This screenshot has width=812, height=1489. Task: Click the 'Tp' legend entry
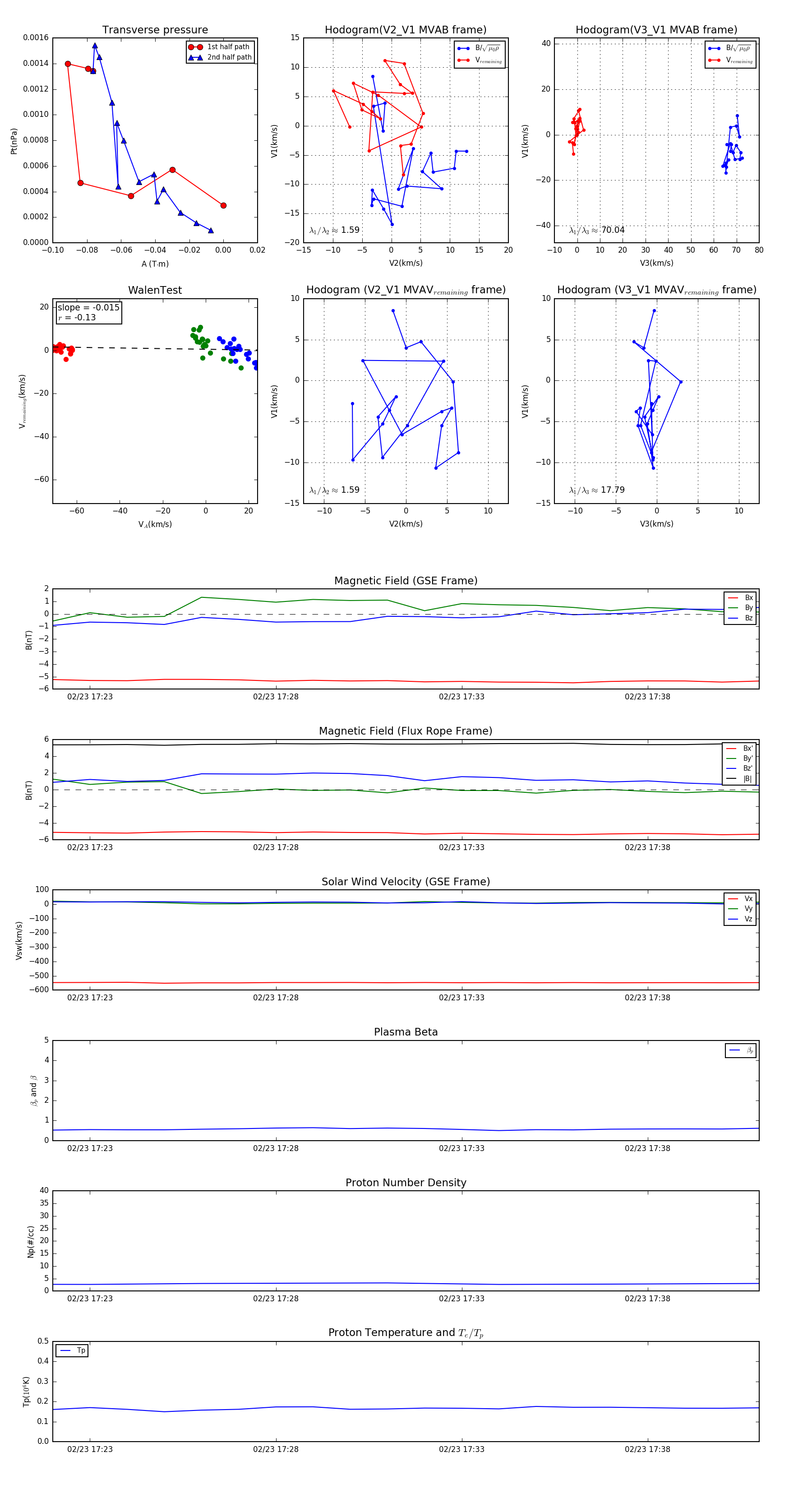tap(72, 1351)
